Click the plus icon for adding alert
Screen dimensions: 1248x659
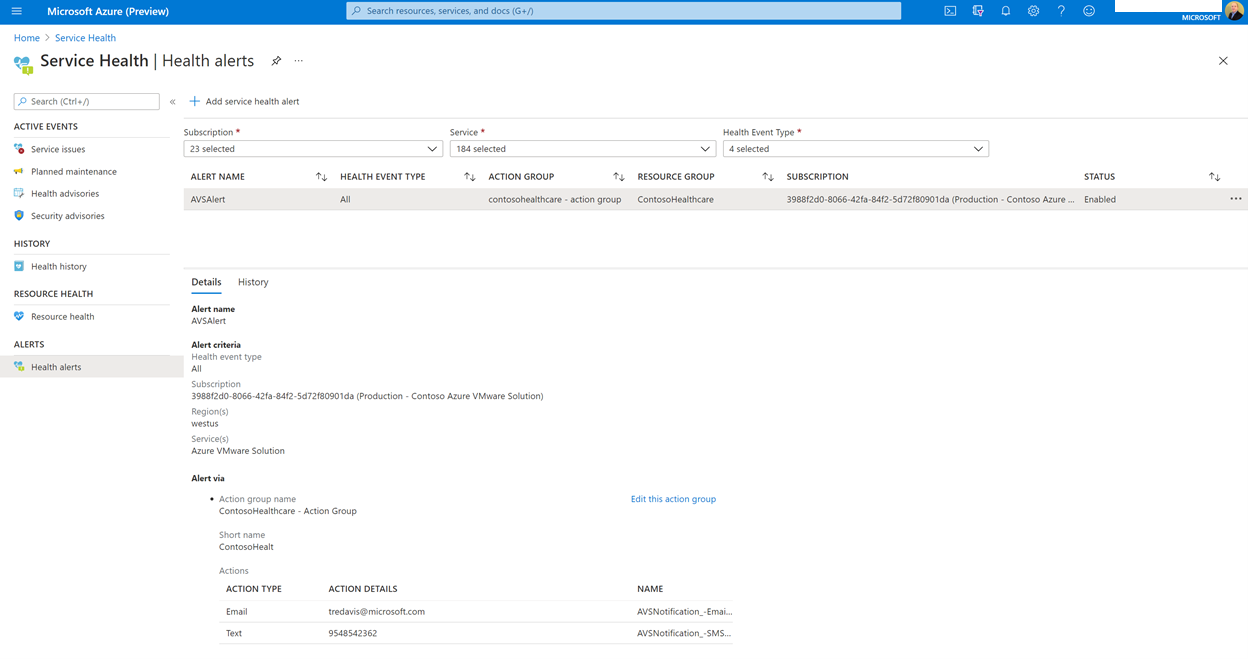(195, 101)
